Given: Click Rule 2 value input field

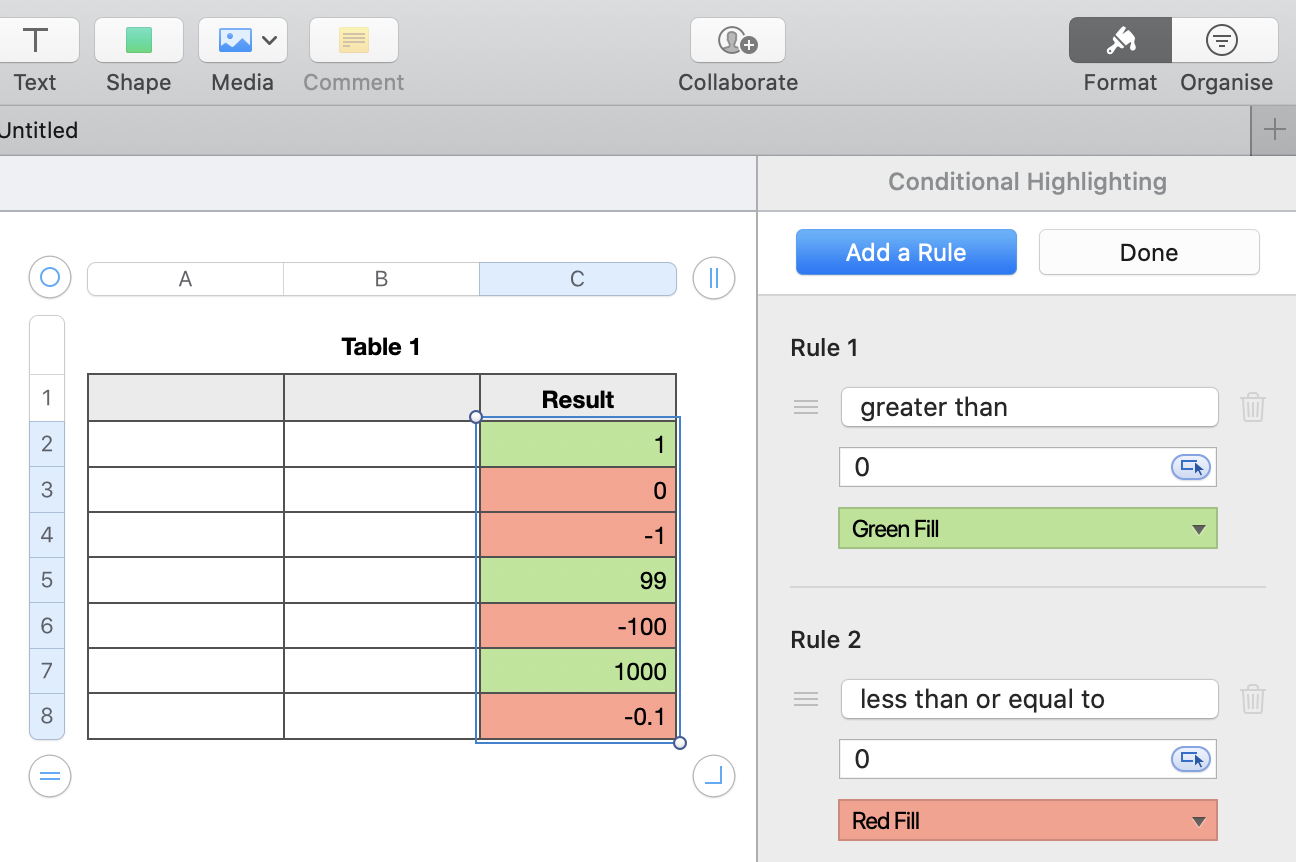Looking at the screenshot, I should (1005, 759).
